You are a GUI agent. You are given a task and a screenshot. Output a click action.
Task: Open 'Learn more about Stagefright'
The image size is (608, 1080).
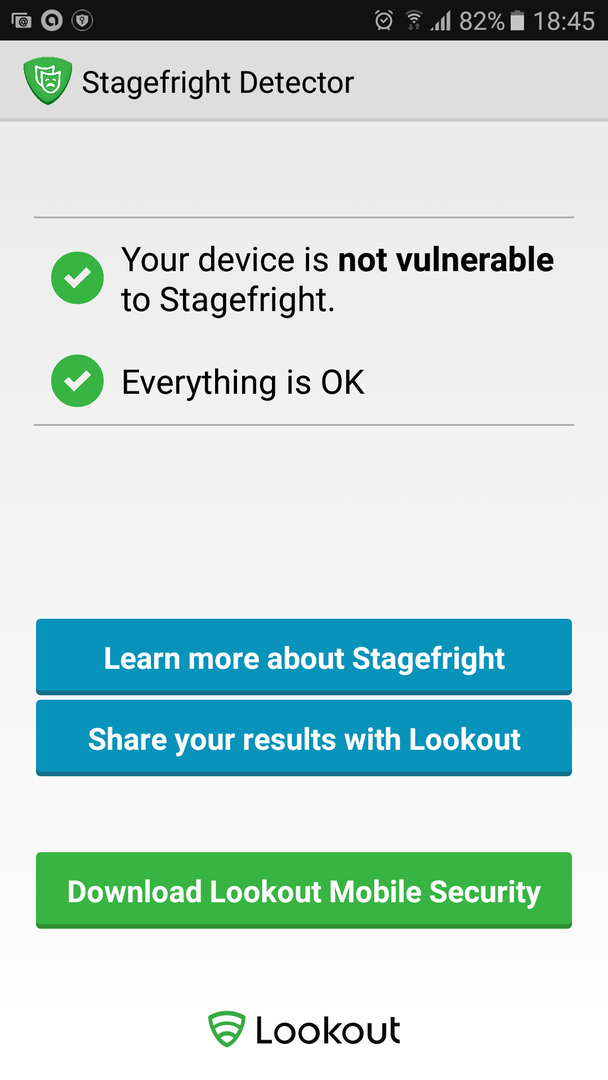(x=304, y=656)
